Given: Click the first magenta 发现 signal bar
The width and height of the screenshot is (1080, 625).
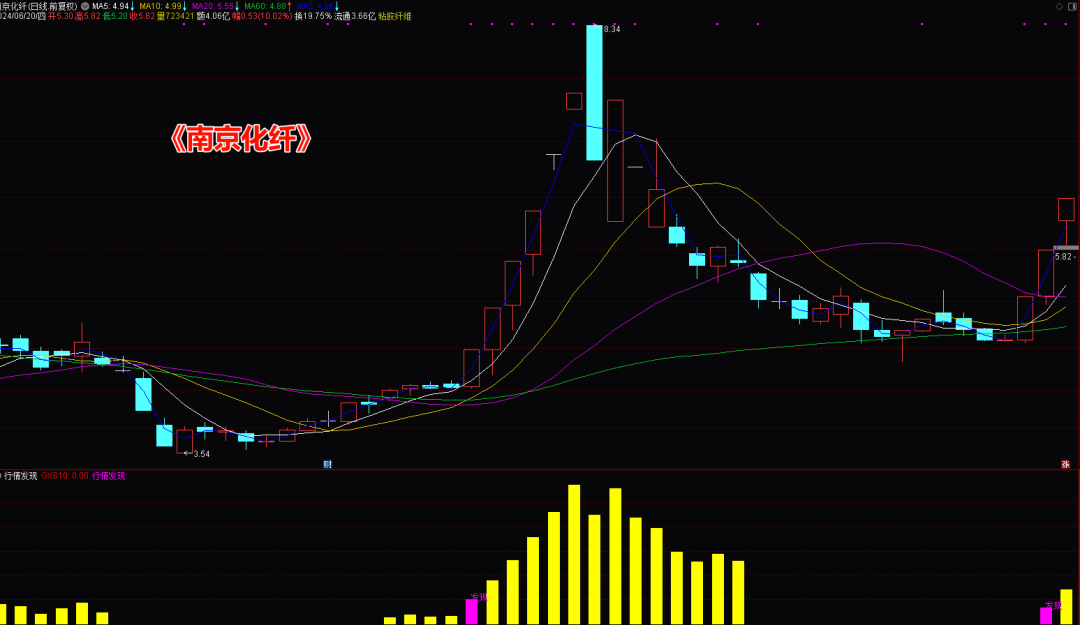Looking at the screenshot, I should click(x=472, y=611).
